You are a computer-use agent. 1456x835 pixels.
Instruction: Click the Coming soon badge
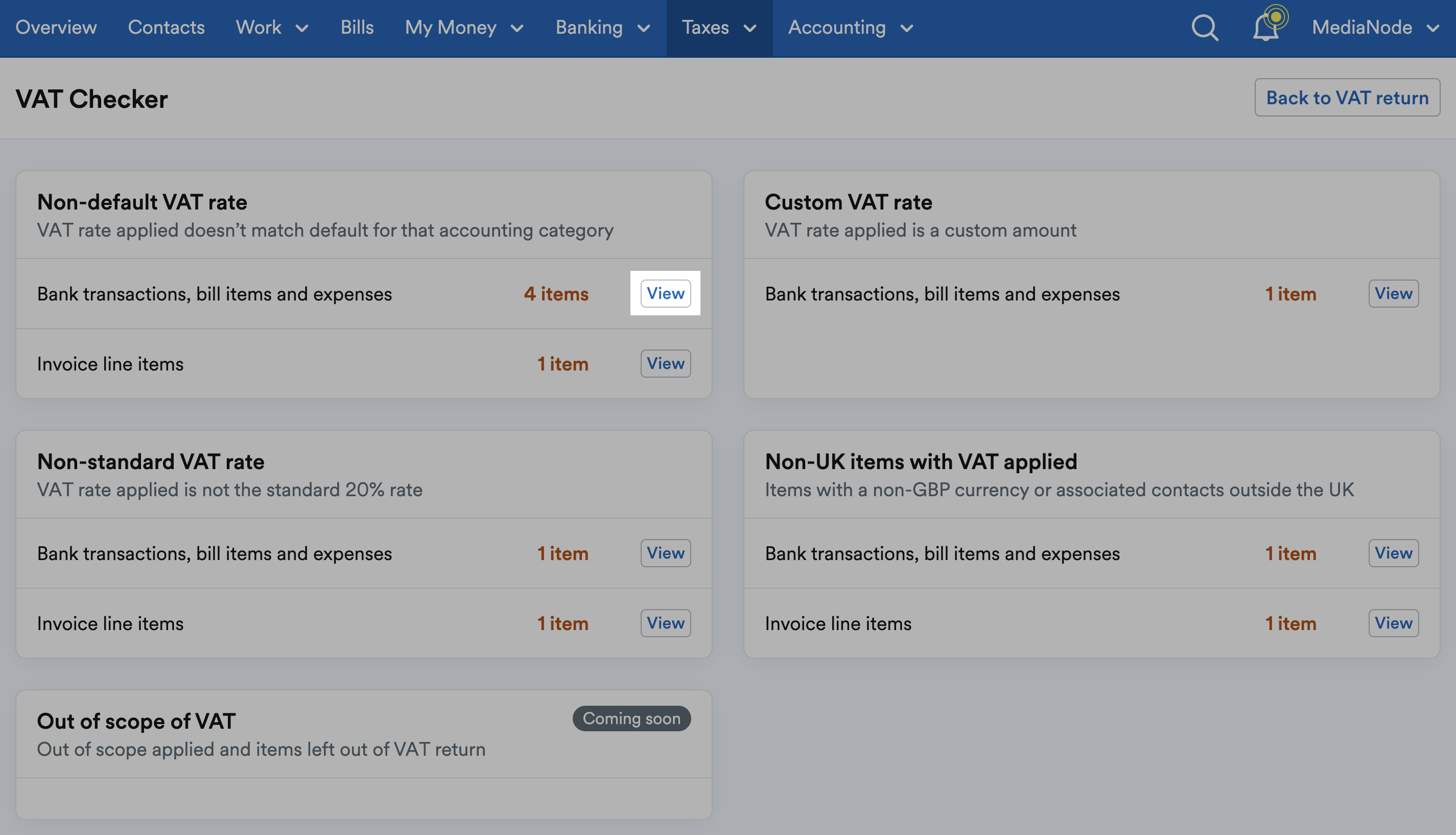tap(631, 718)
